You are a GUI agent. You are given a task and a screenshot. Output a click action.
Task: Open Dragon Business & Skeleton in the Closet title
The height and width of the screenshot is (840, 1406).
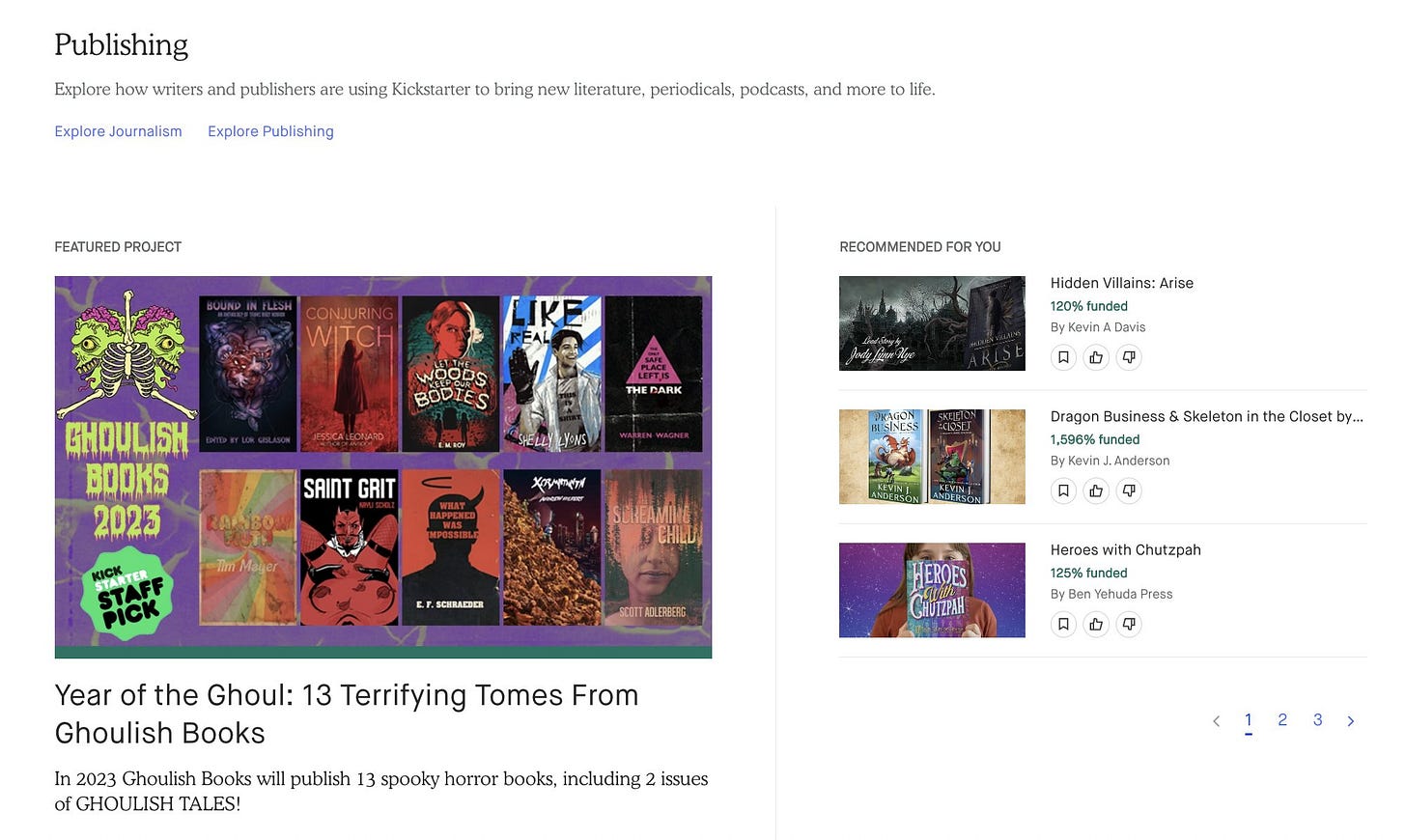point(1207,416)
